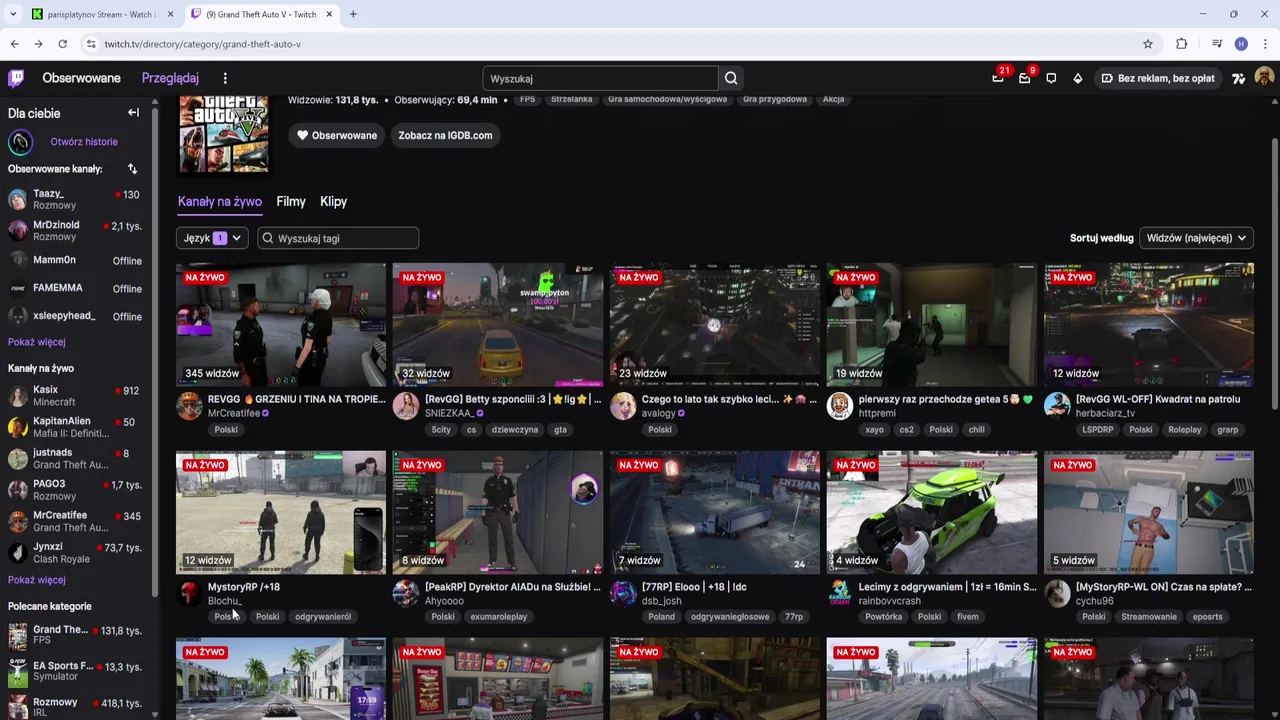The height and width of the screenshot is (720, 1280).
Task: Expand followed channels with first Pokaż więcej
Action: [x=37, y=342]
